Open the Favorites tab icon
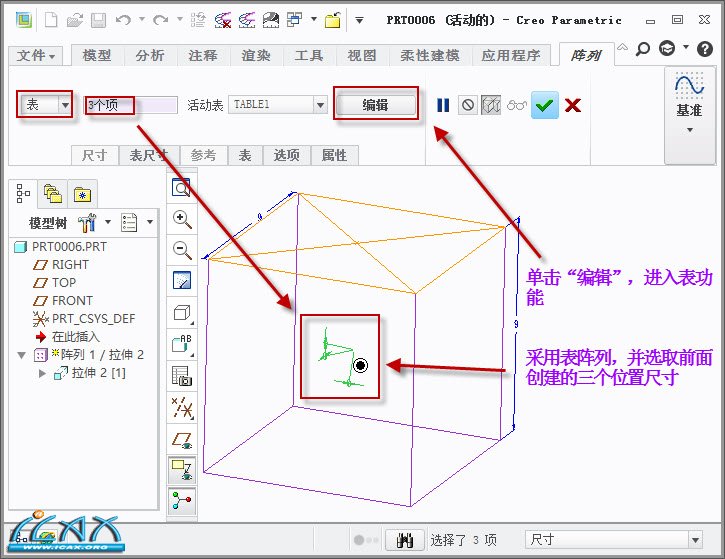725x559 pixels. [82, 195]
